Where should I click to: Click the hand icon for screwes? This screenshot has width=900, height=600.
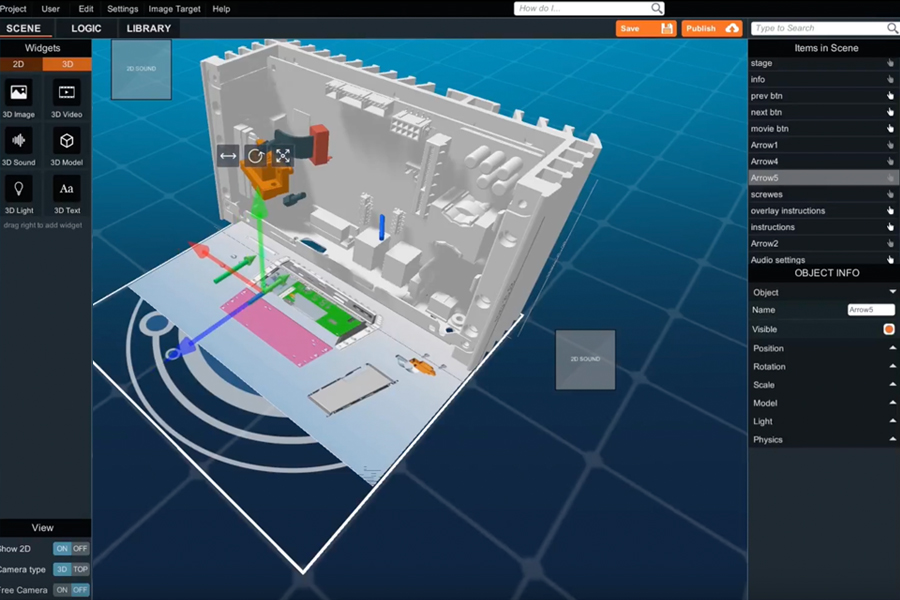(x=890, y=194)
